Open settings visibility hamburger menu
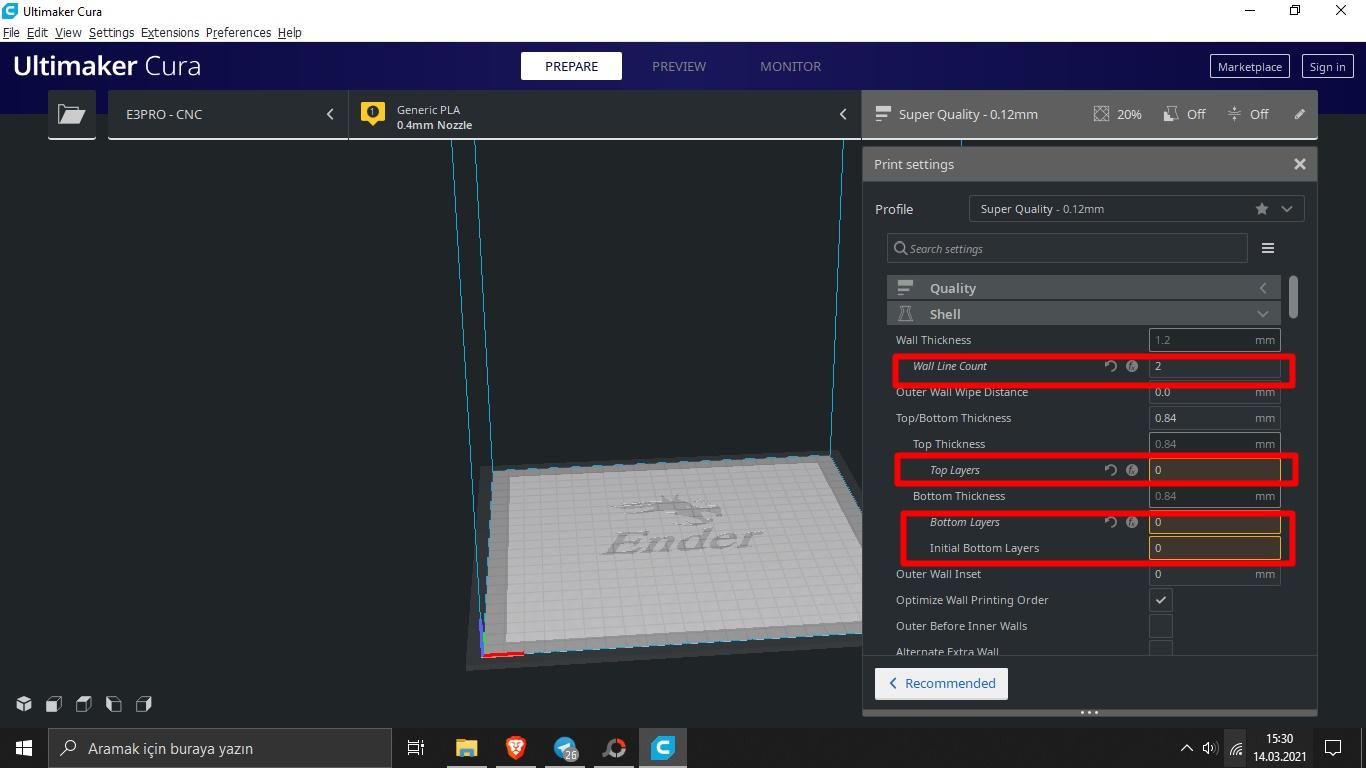 tap(1267, 248)
